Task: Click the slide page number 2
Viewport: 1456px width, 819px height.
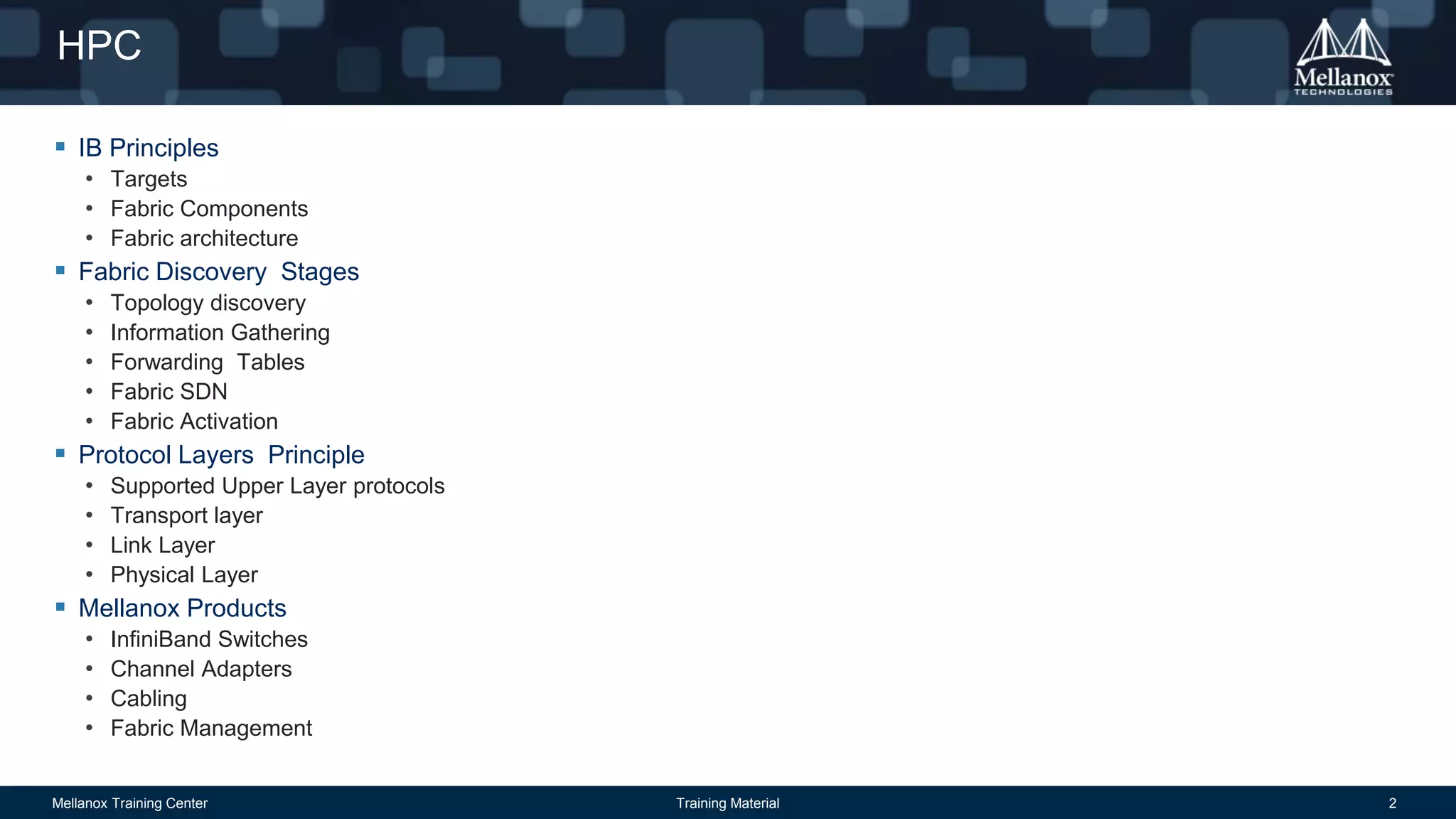Action: 1392,803
